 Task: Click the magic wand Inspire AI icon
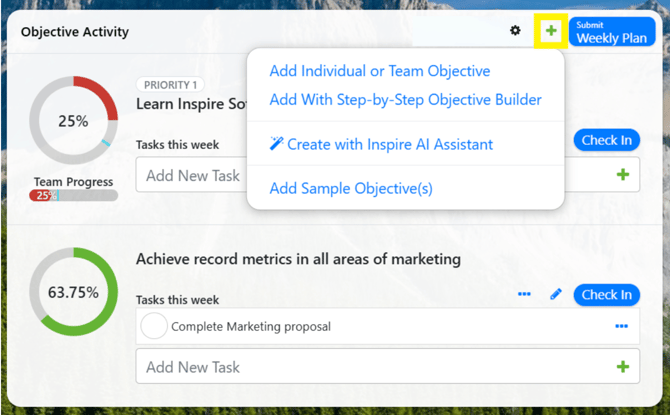(x=276, y=144)
